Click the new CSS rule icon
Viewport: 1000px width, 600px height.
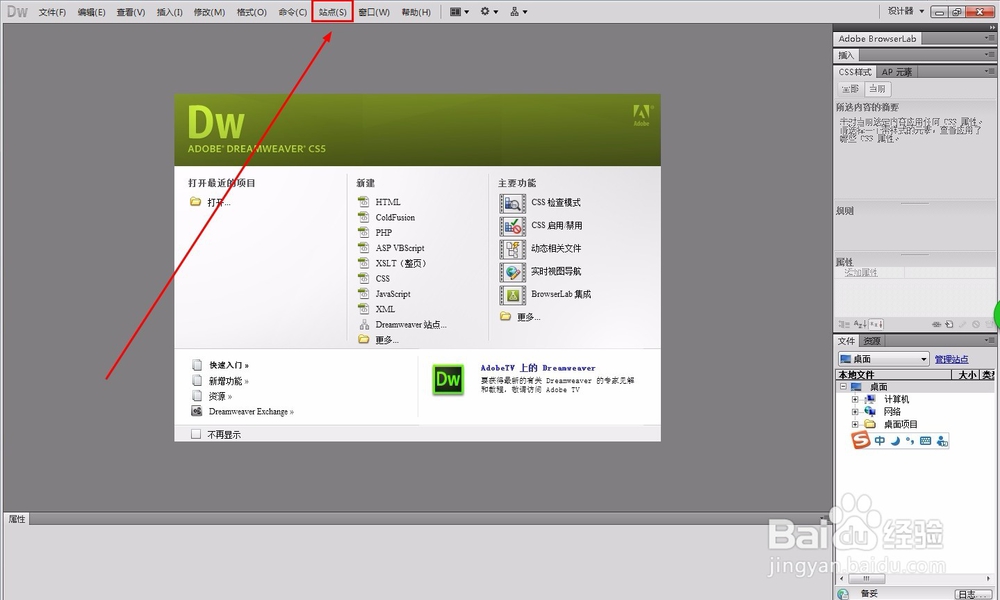click(x=949, y=325)
